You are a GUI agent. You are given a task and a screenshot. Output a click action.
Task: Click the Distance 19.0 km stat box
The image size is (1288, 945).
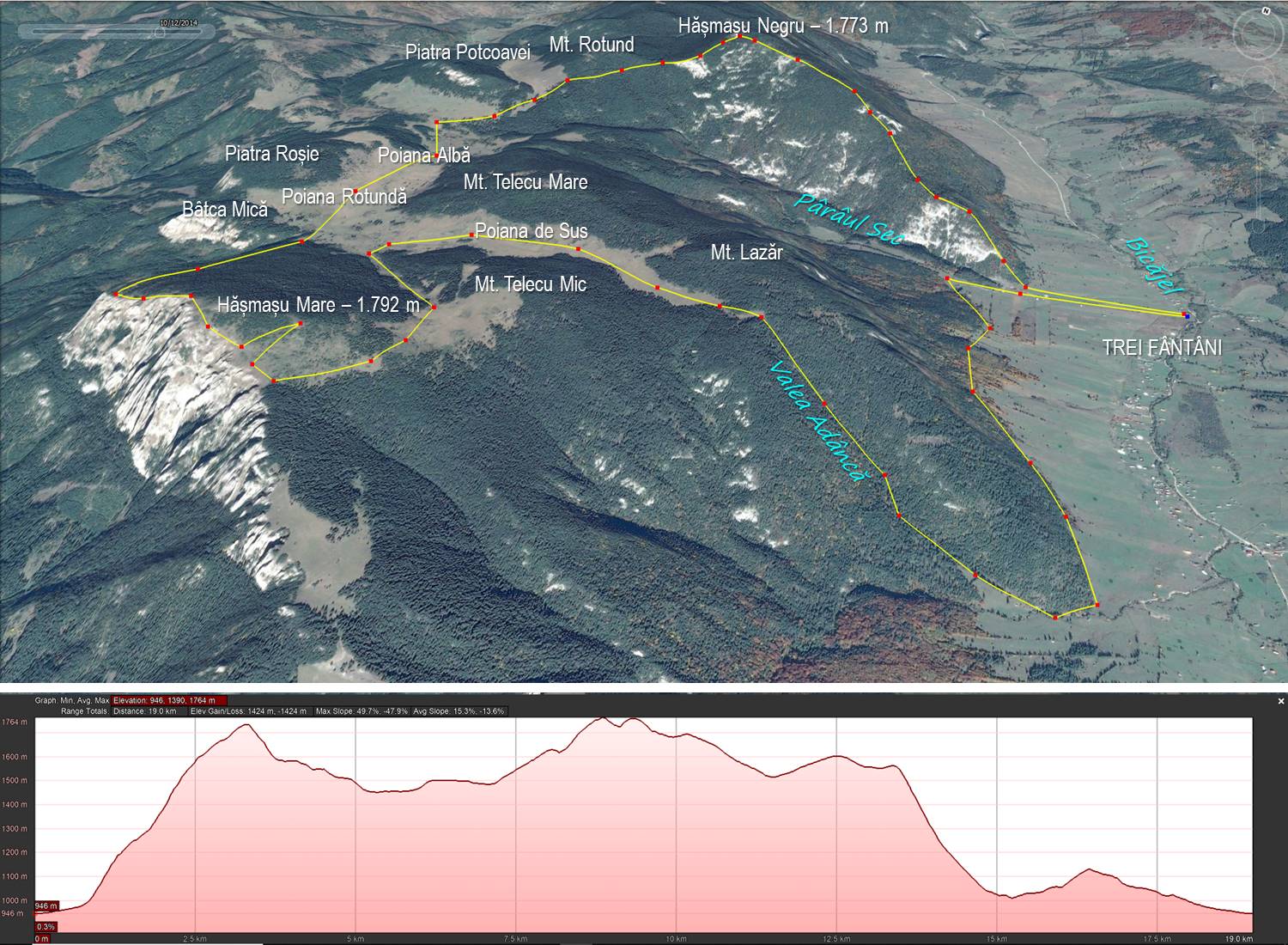click(x=144, y=711)
